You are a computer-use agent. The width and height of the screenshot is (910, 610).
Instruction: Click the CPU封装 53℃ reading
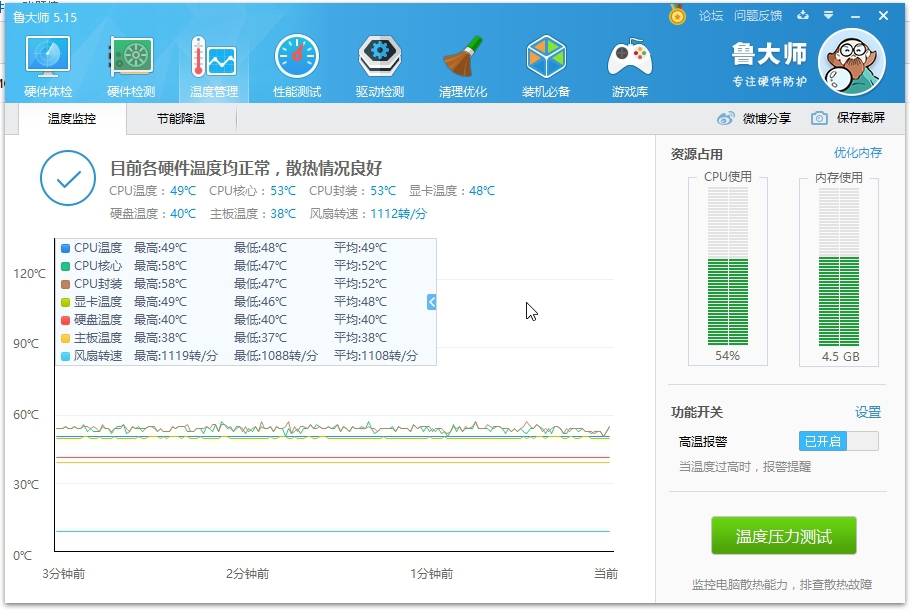click(x=382, y=190)
